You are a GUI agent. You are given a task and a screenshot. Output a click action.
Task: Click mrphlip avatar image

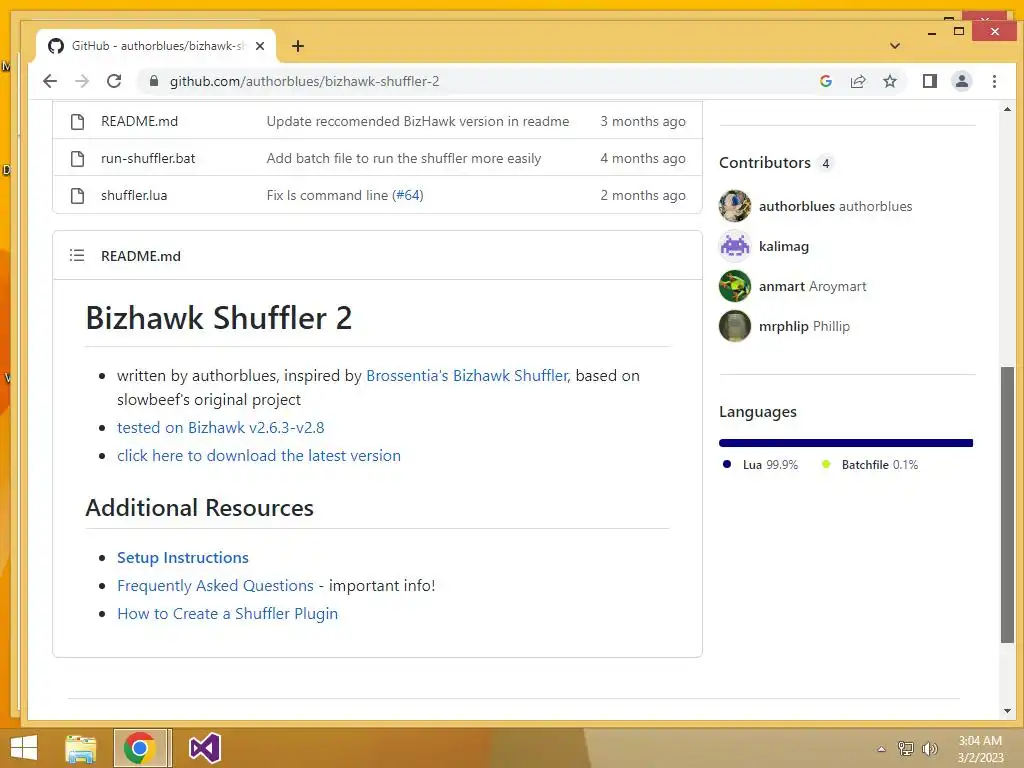[735, 326]
